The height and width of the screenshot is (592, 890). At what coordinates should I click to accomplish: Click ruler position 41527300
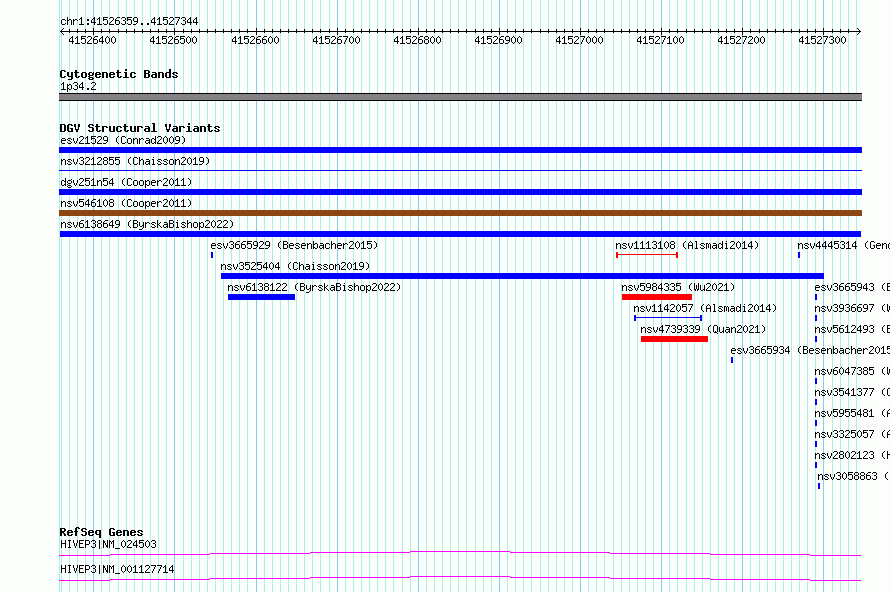[822, 40]
